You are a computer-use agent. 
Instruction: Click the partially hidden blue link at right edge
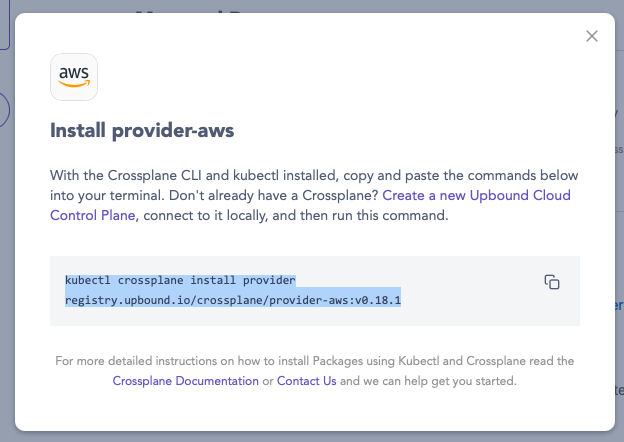pos(619,305)
